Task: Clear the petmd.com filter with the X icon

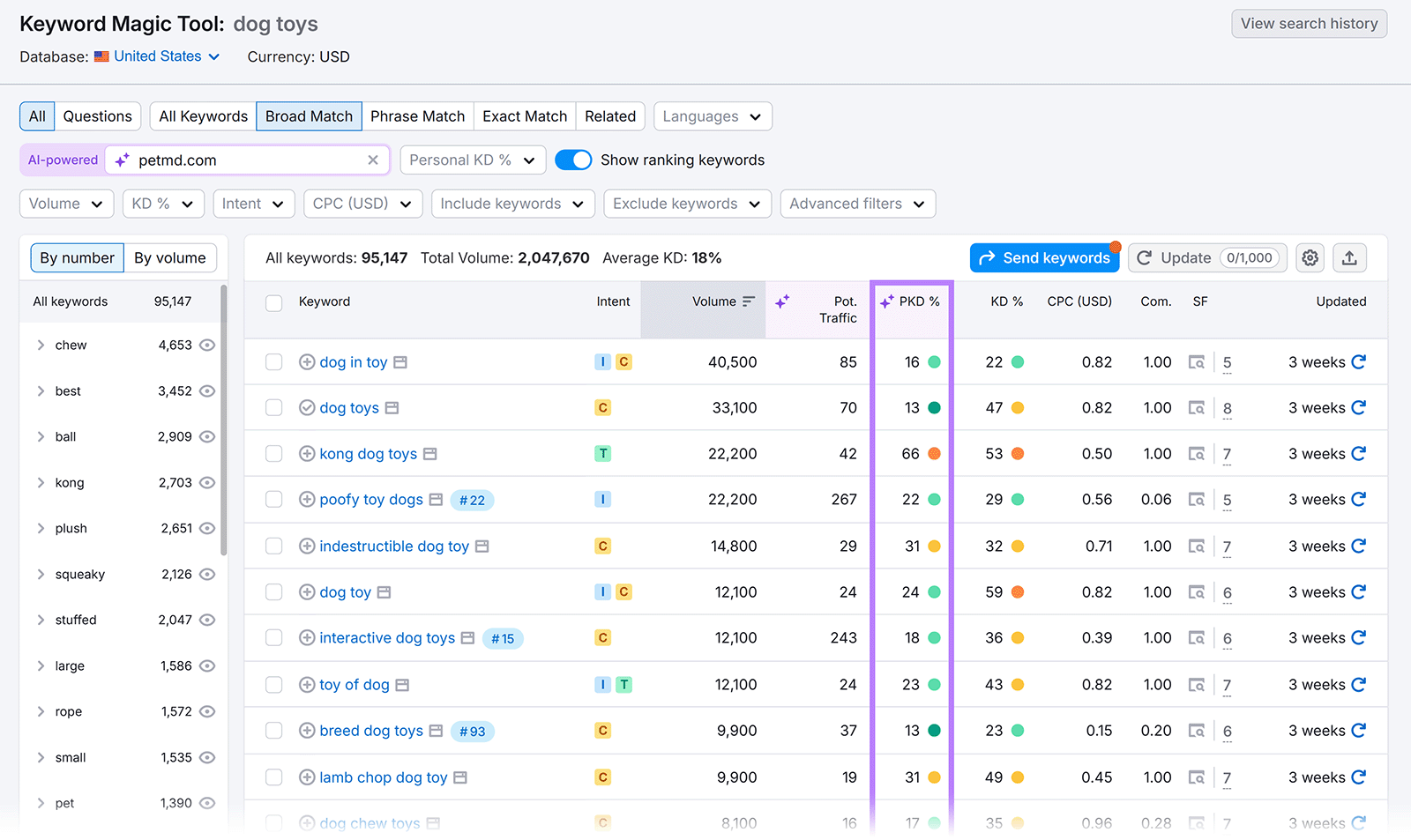Action: [x=373, y=160]
